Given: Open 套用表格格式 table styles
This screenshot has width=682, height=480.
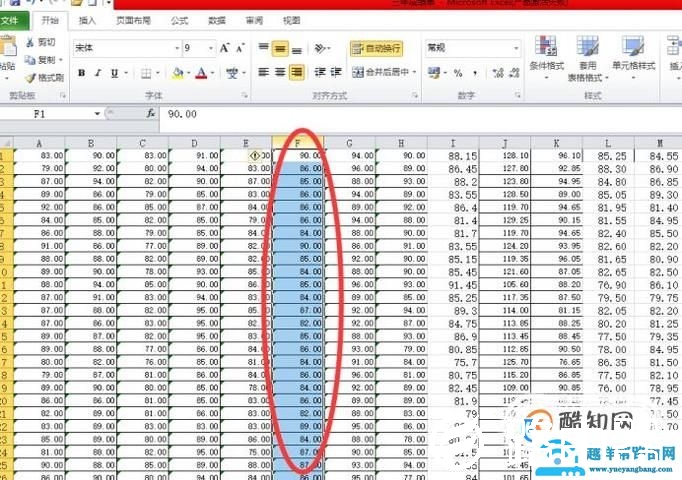Looking at the screenshot, I should [x=588, y=59].
